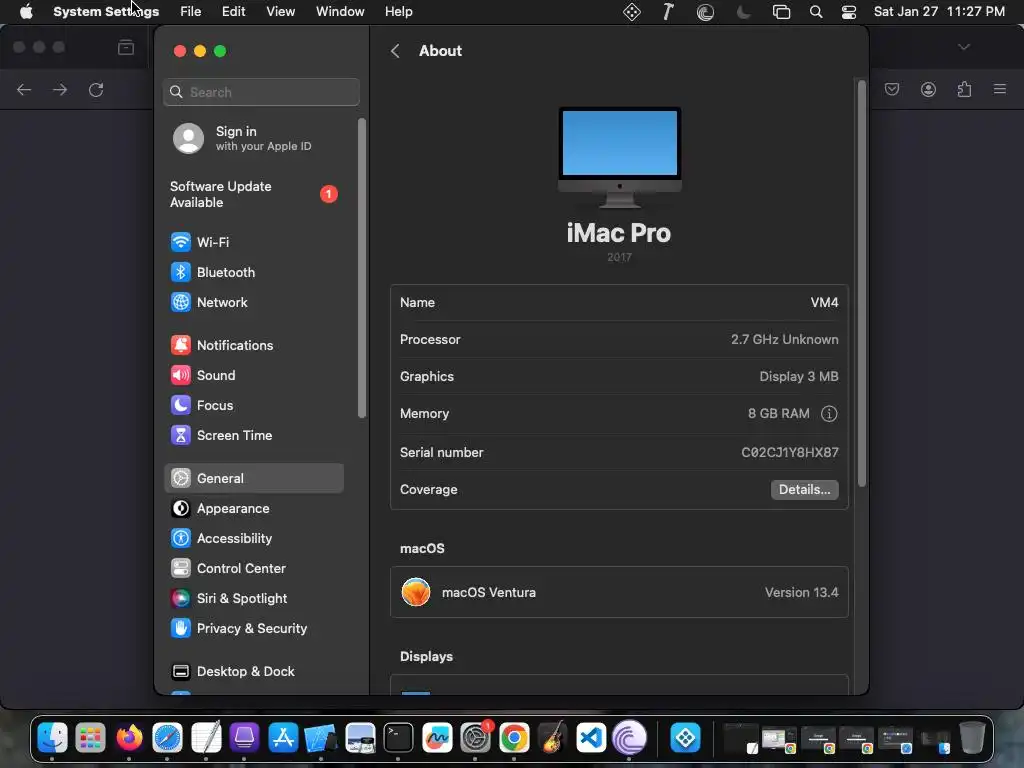Image resolution: width=1024 pixels, height=768 pixels.
Task: Click the date and time in menu bar
Action: coord(939,12)
